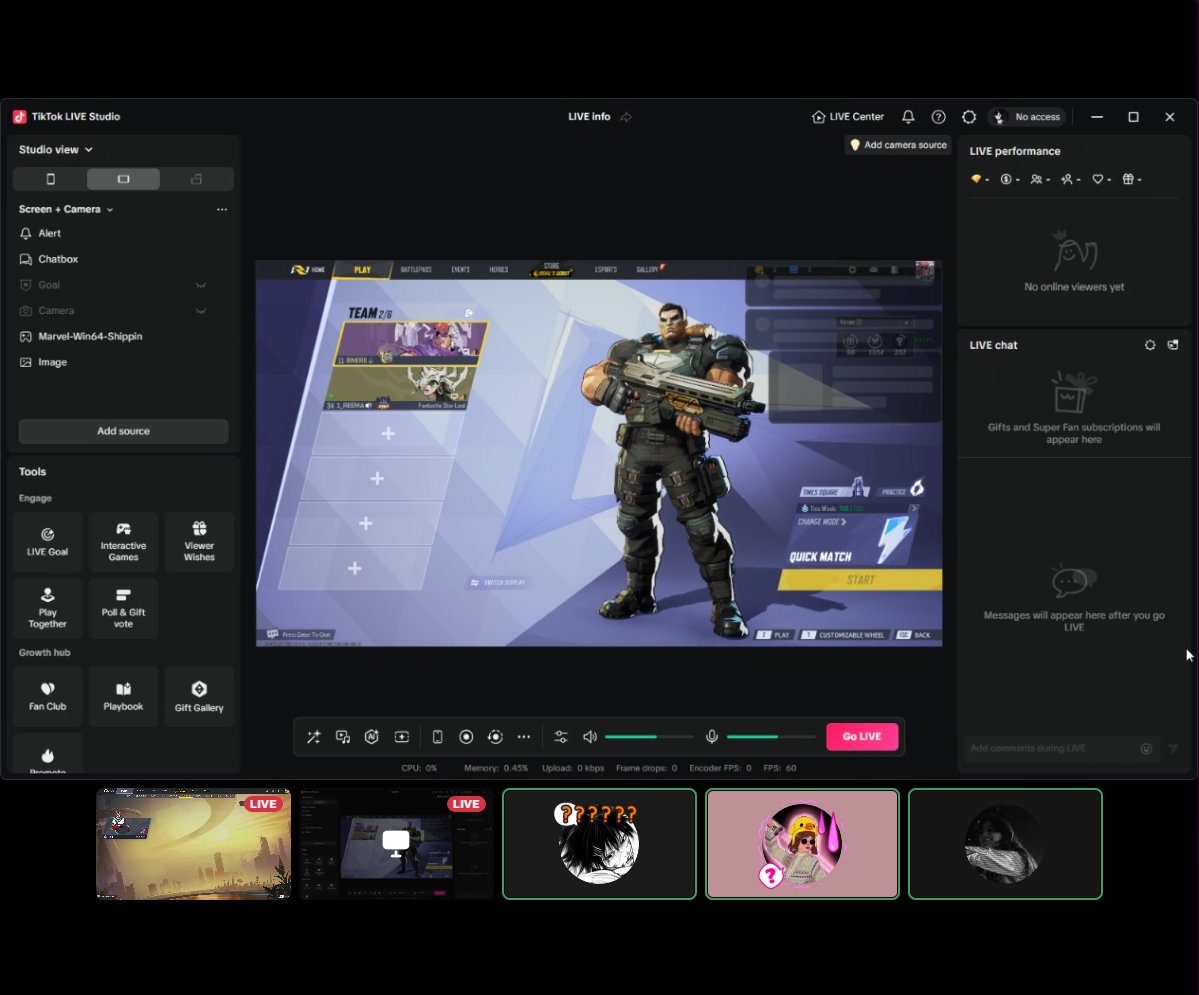Expand the Studio view dropdown
1199x995 pixels.
56,150
